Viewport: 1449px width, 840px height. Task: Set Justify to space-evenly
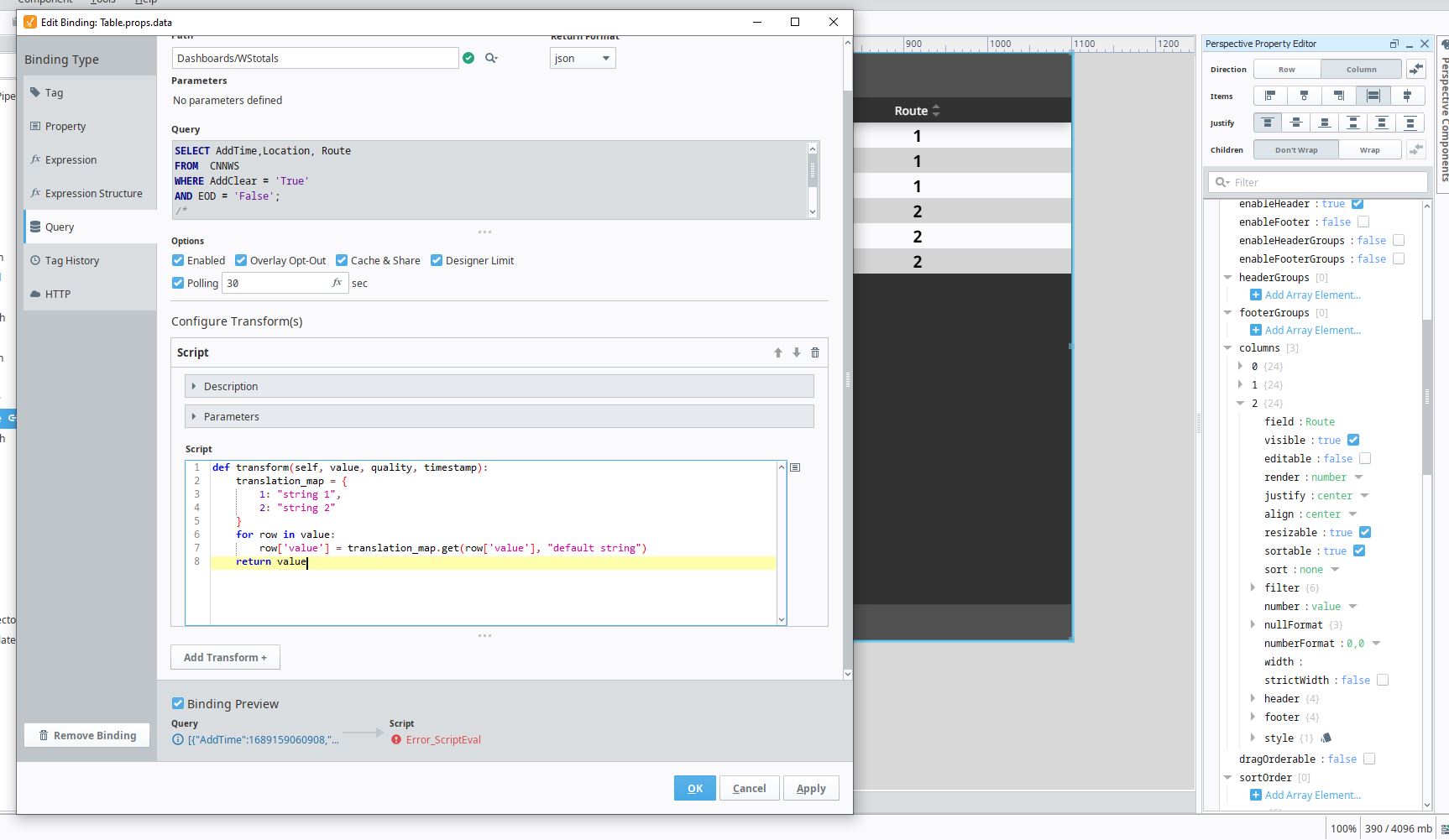1410,123
